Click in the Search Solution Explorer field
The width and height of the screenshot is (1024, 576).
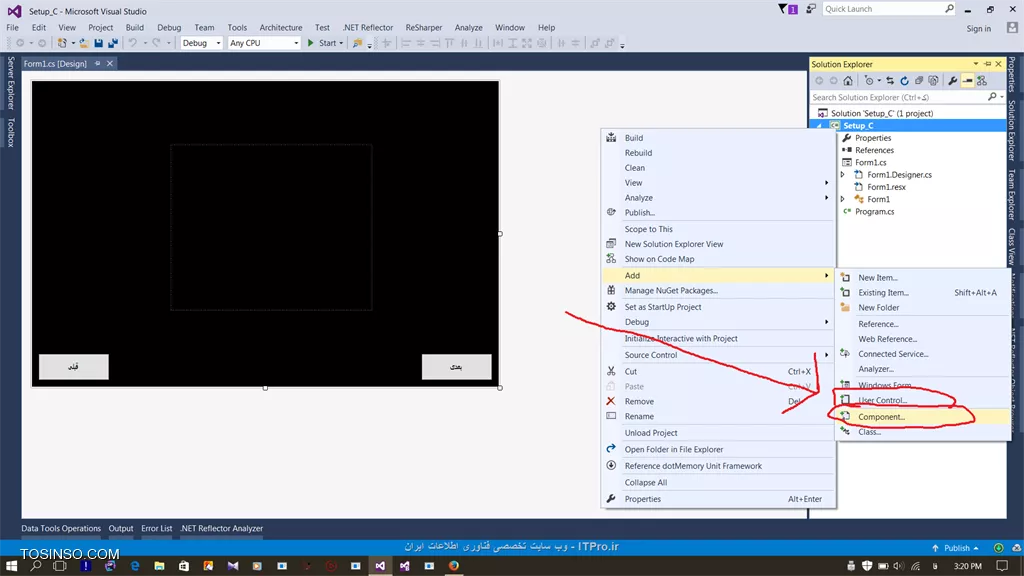pyautogui.click(x=901, y=97)
